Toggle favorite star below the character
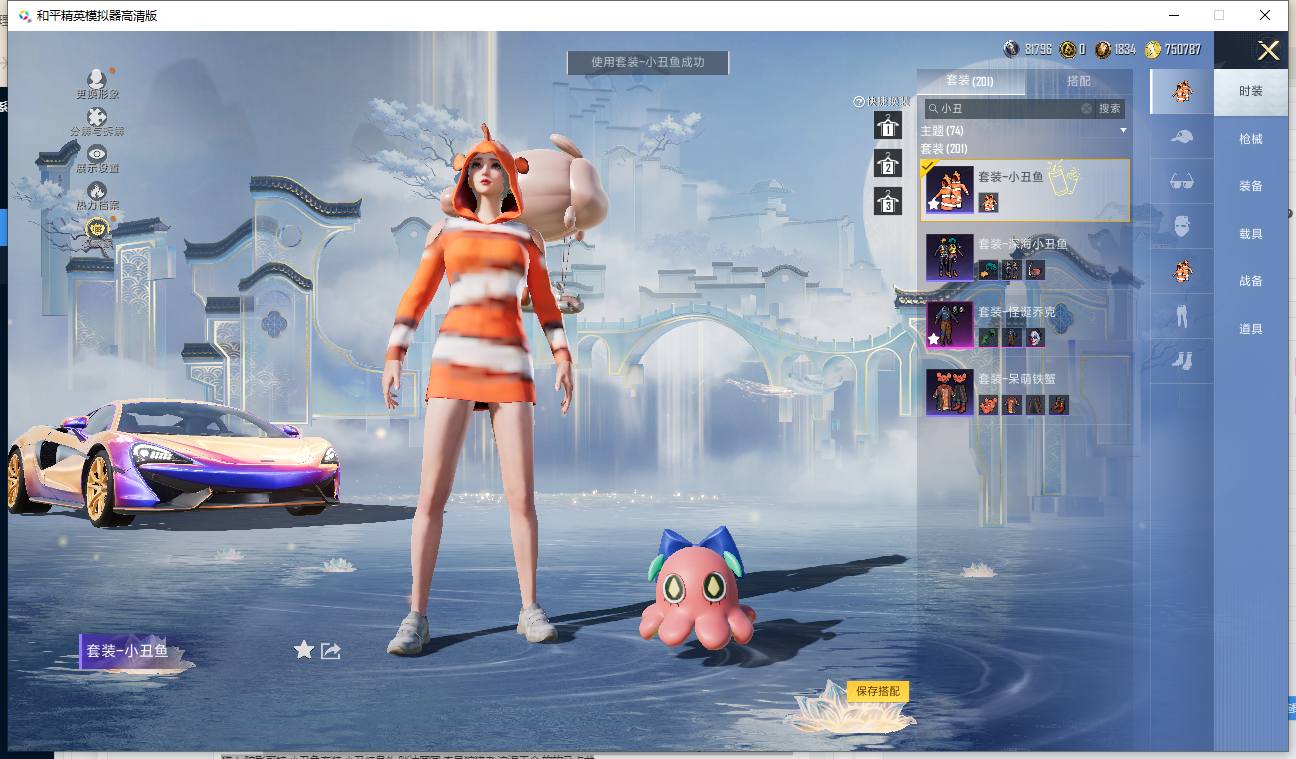1296x759 pixels. point(304,650)
